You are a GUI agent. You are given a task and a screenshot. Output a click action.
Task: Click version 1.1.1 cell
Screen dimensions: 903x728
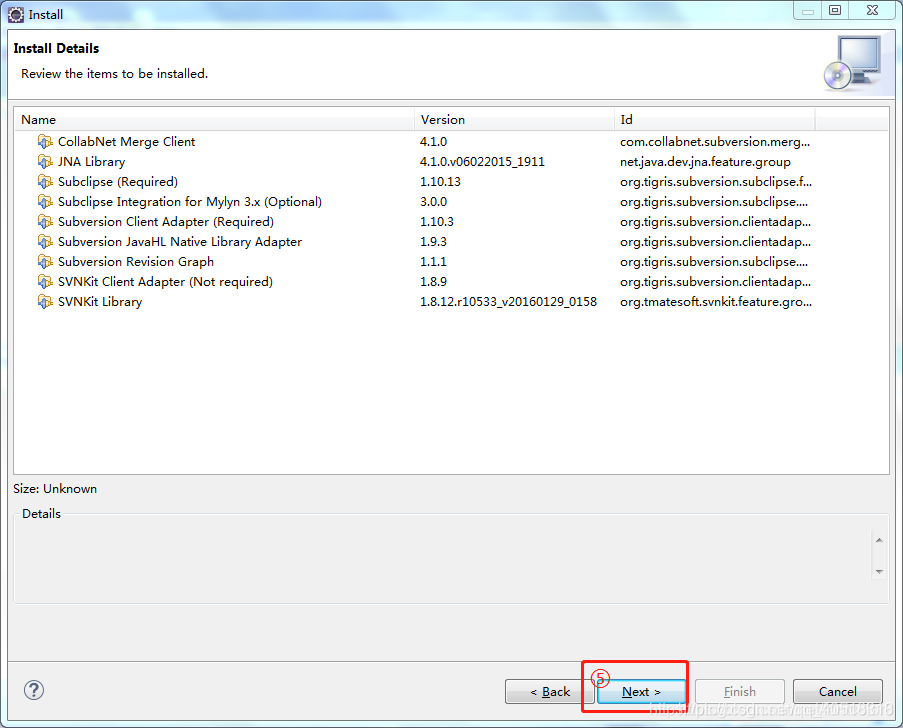coord(433,261)
